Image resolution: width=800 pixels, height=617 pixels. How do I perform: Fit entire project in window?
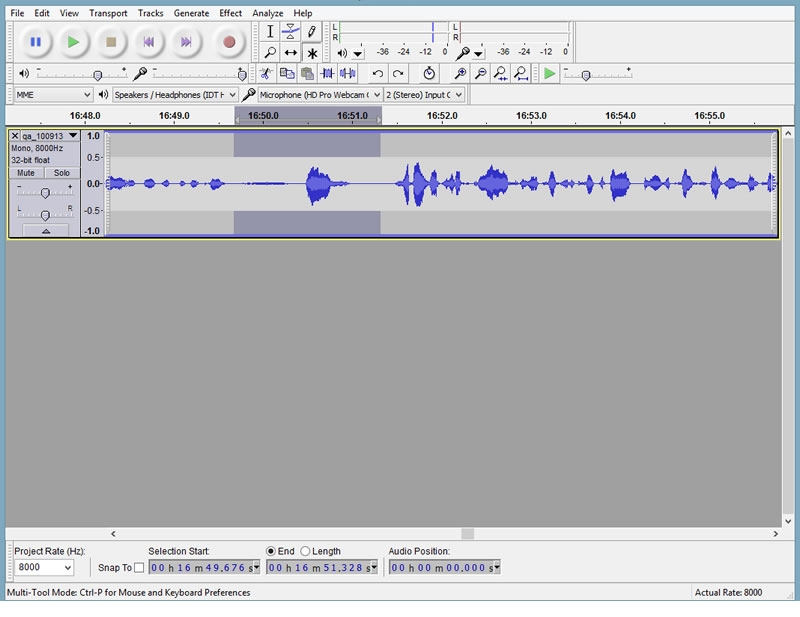pyautogui.click(x=521, y=73)
